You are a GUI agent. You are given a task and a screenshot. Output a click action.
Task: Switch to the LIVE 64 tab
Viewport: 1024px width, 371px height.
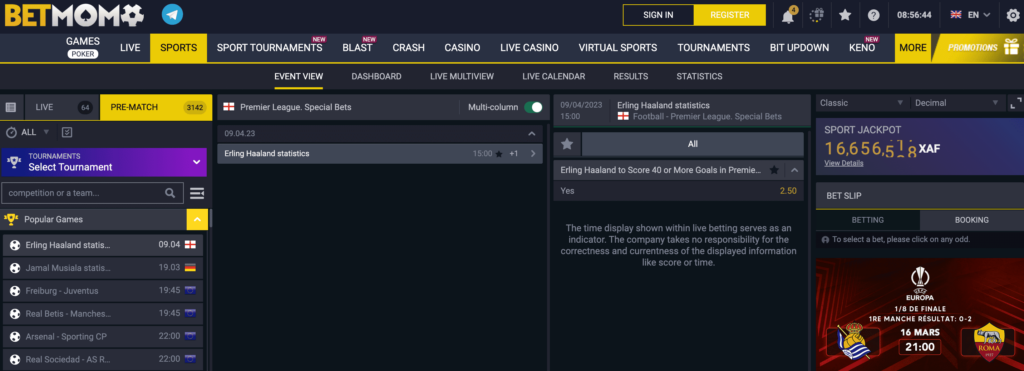pyautogui.click(x=61, y=107)
